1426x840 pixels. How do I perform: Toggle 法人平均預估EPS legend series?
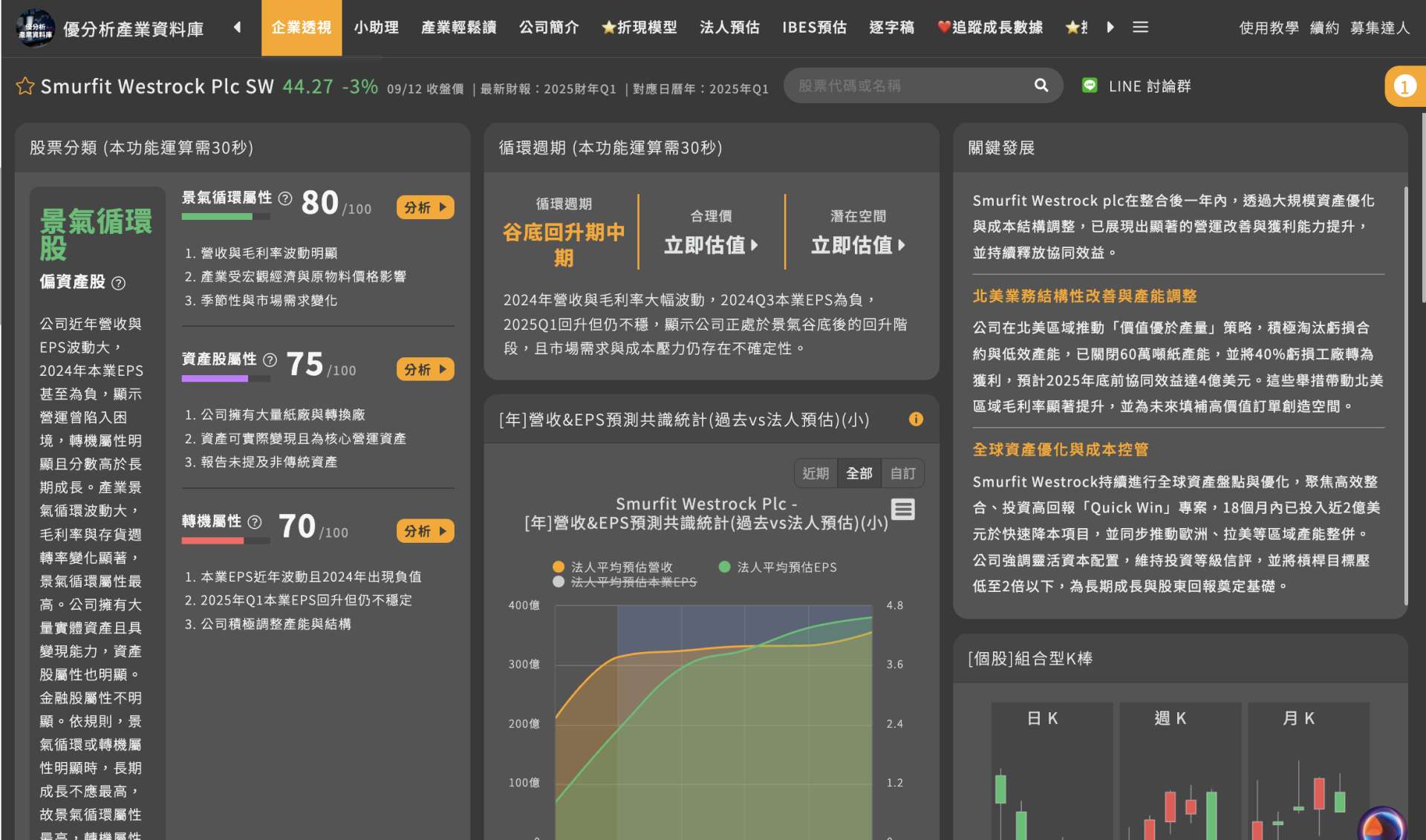778,567
